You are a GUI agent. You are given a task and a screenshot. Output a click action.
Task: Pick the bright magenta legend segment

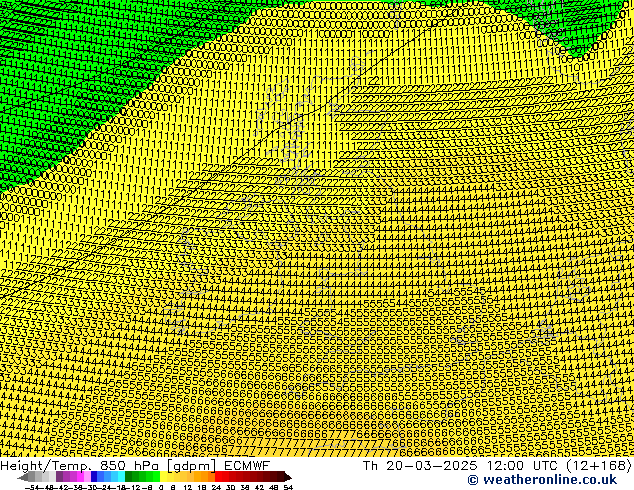80,477
